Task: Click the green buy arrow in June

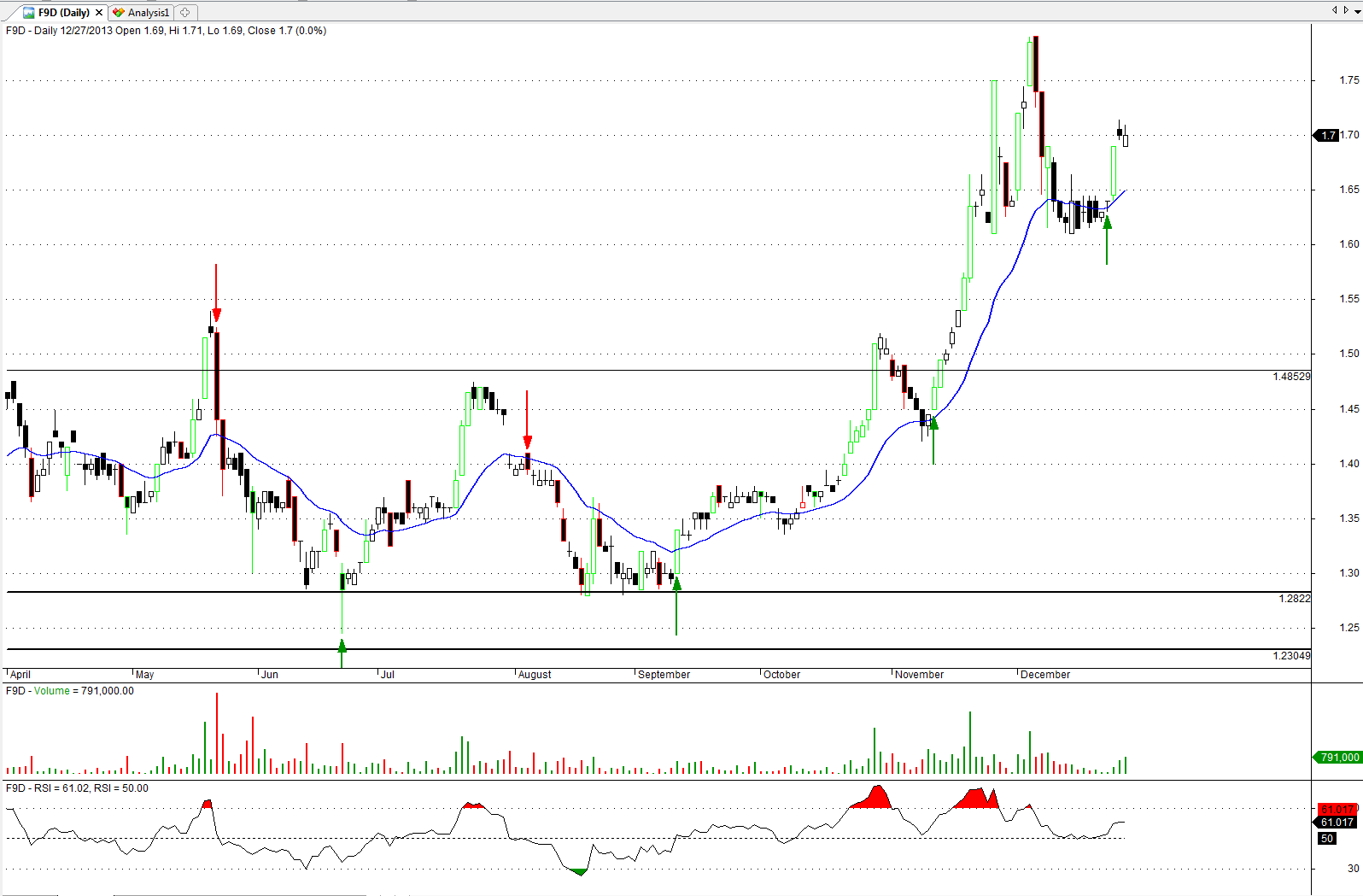Action: click(x=342, y=647)
